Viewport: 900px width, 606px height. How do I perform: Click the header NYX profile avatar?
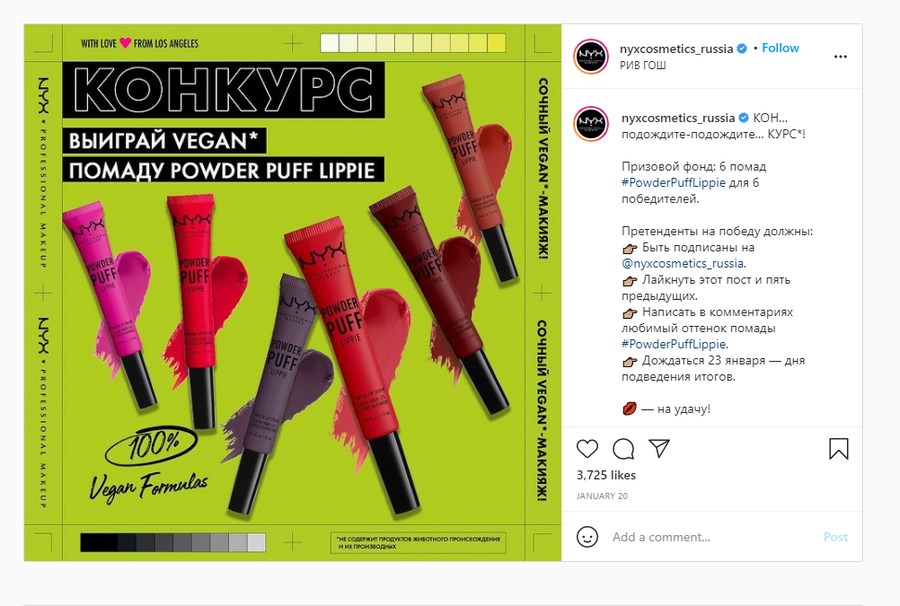coord(591,56)
